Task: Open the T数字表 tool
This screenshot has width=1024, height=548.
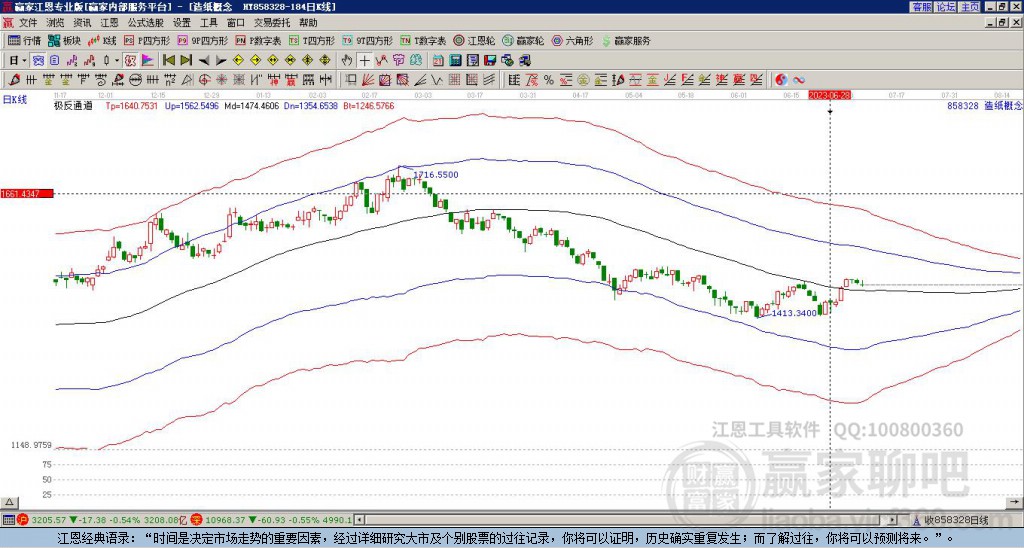Action: point(423,40)
